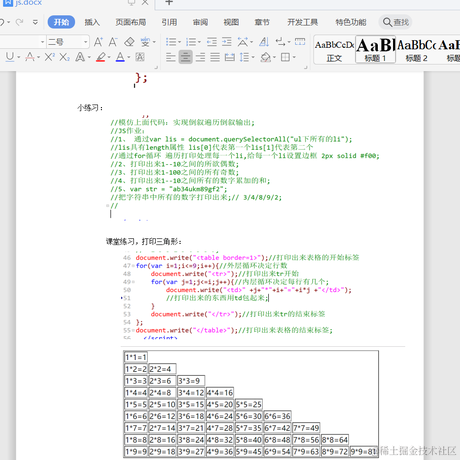The image size is (460, 460).
Task: Open the 引用 tab
Action: [169, 22]
